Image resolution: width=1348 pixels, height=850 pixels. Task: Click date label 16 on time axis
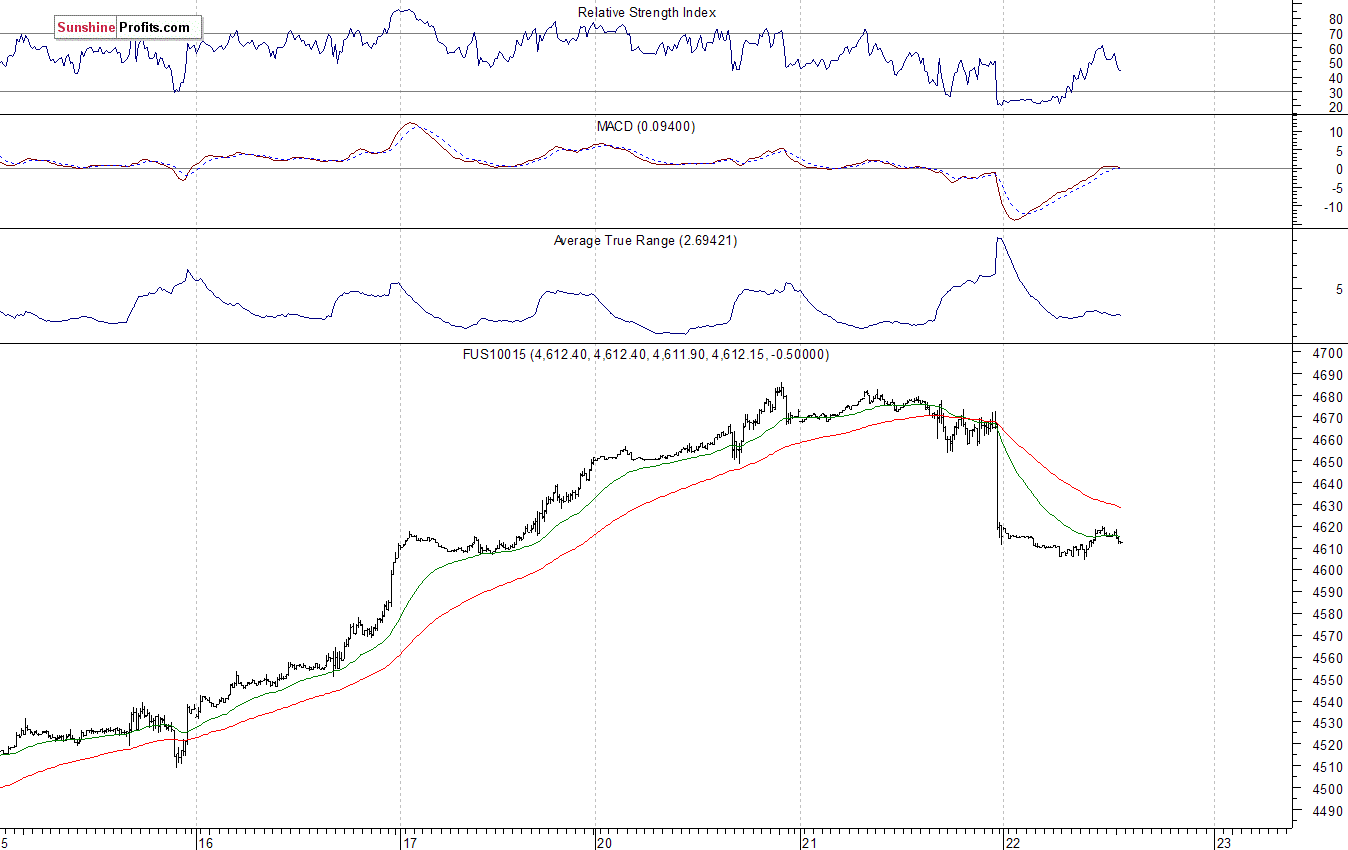click(x=206, y=842)
